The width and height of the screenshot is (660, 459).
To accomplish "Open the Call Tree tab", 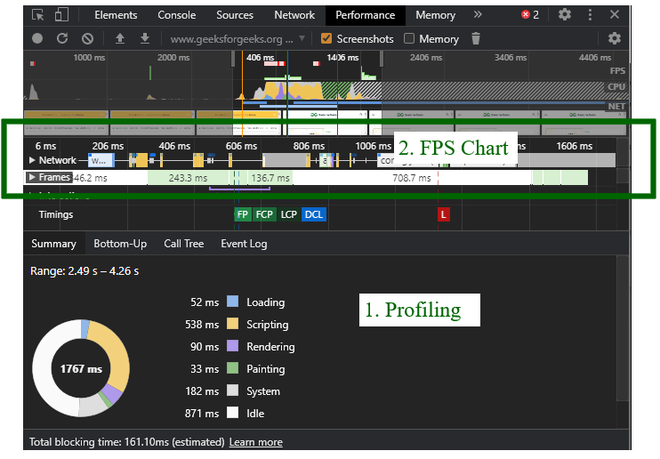I will pyautogui.click(x=184, y=244).
